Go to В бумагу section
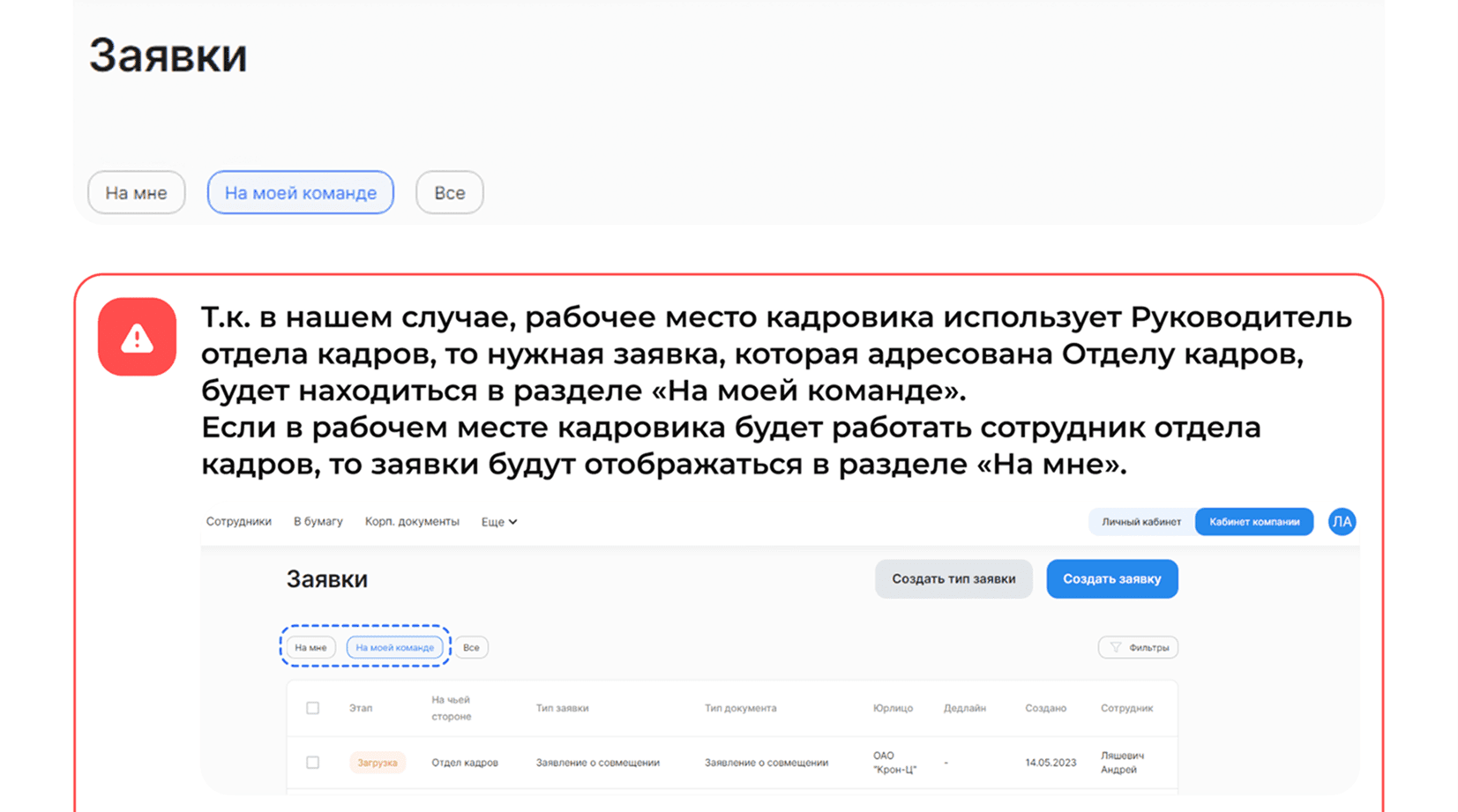1458x812 pixels. [x=318, y=522]
